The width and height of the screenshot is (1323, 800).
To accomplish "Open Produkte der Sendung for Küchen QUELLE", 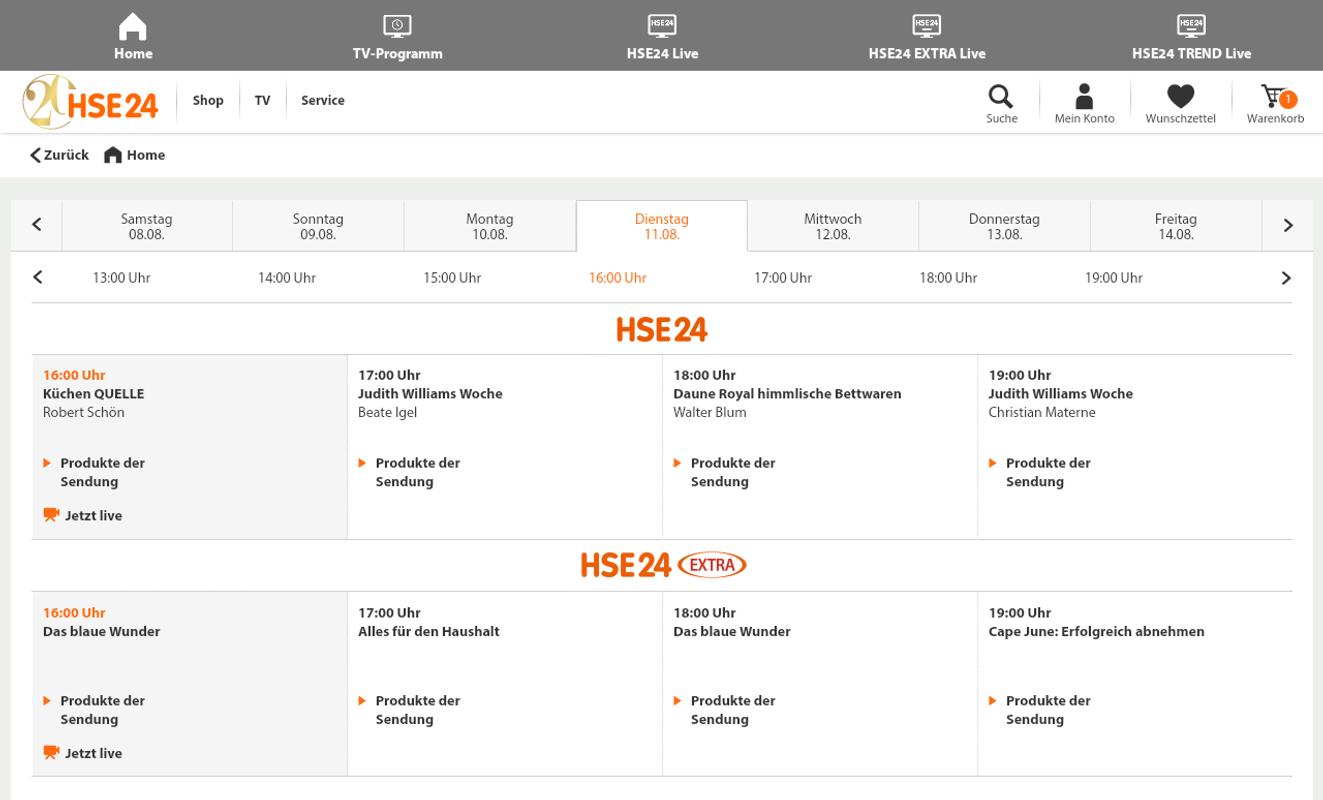I will pos(102,472).
